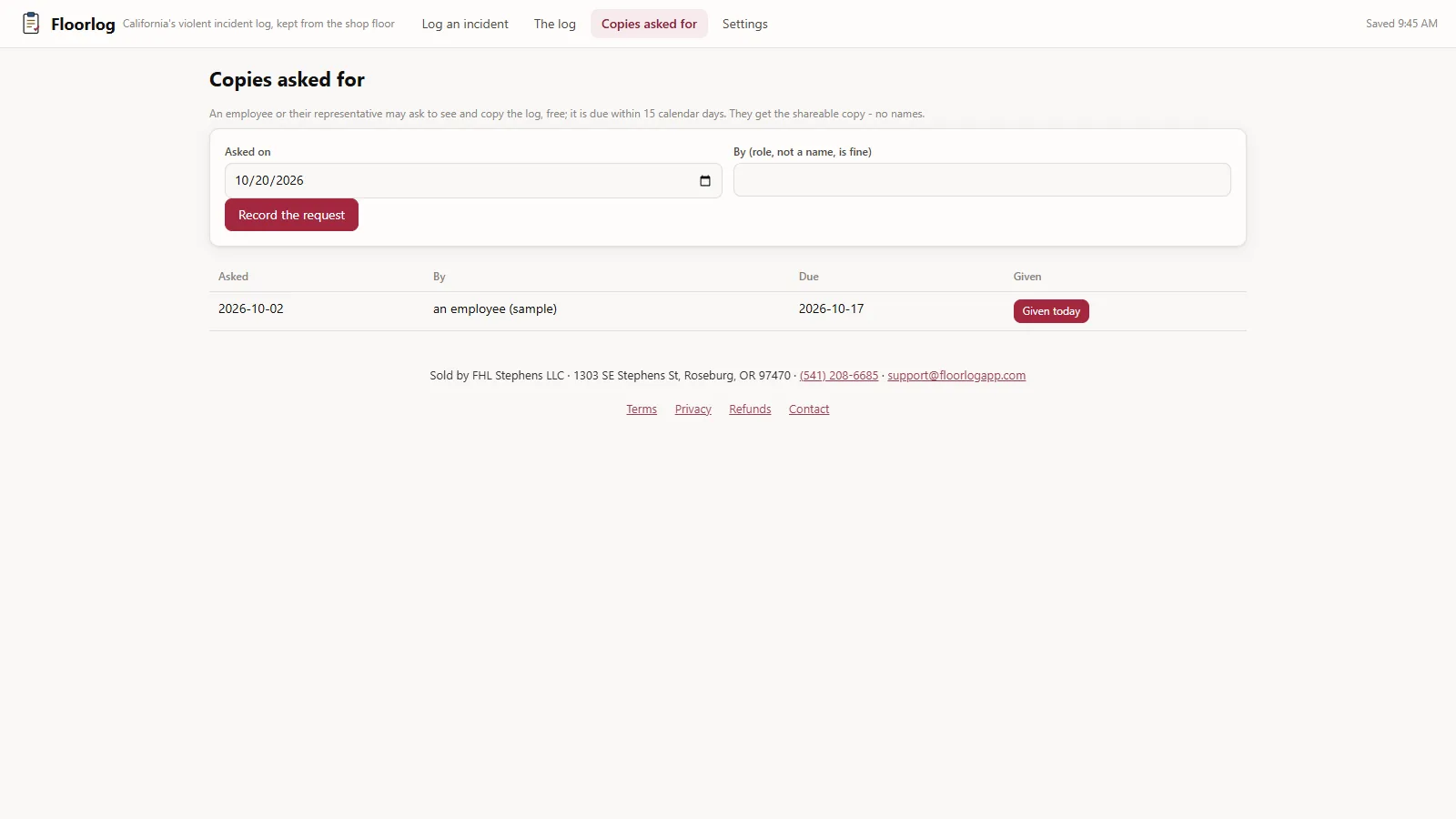Focus the By role input field

click(982, 180)
